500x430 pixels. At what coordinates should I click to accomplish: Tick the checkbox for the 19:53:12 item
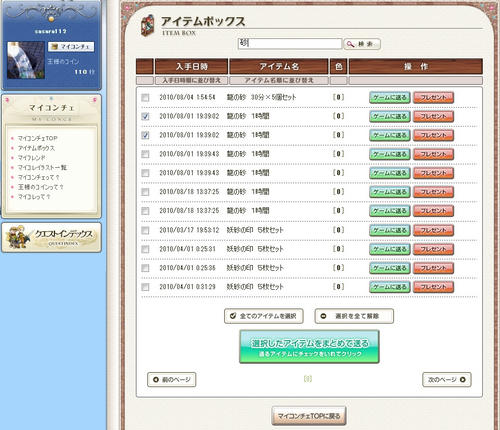145,230
